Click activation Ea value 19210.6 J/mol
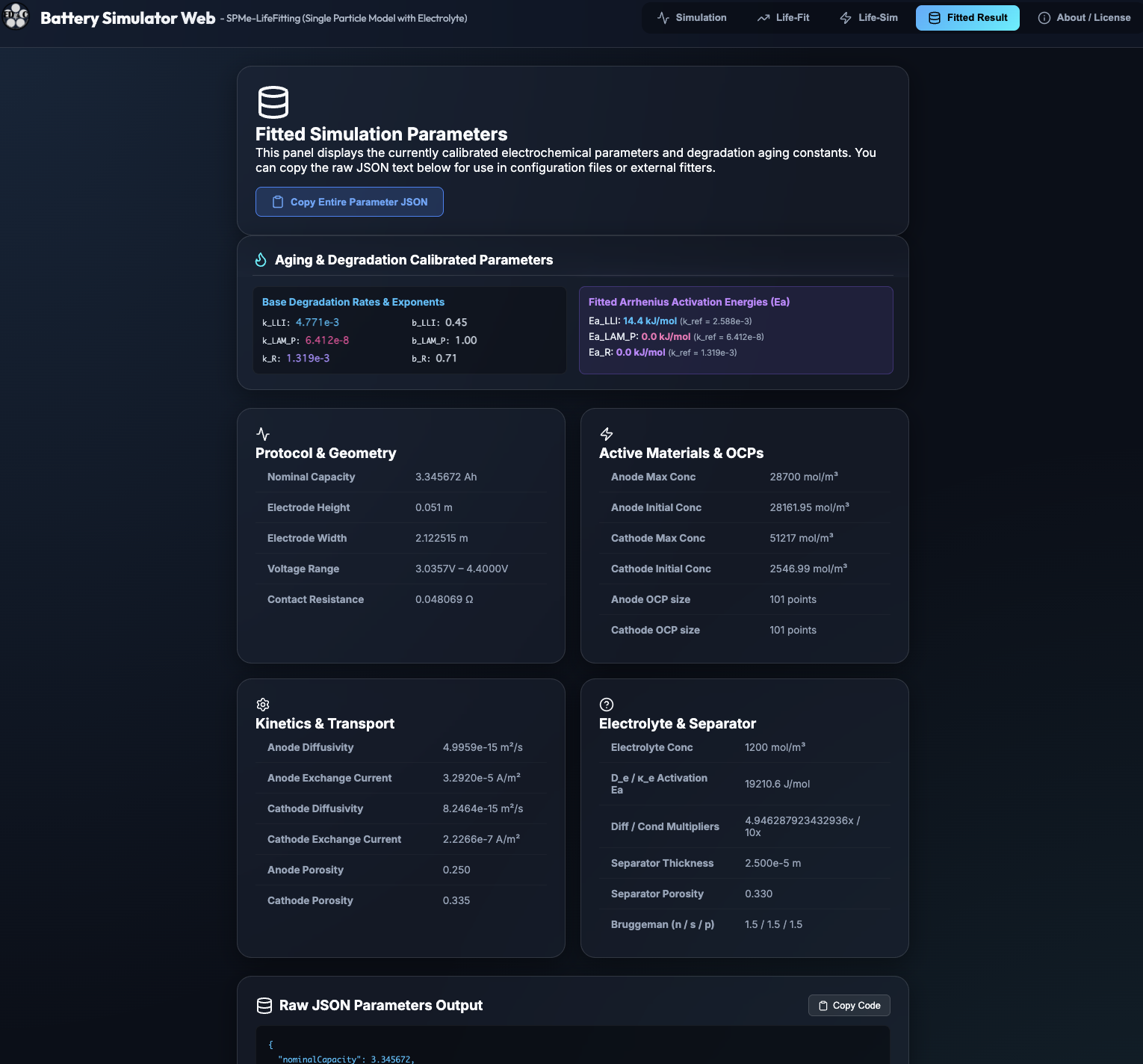1143x1064 pixels. pyautogui.click(x=777, y=784)
